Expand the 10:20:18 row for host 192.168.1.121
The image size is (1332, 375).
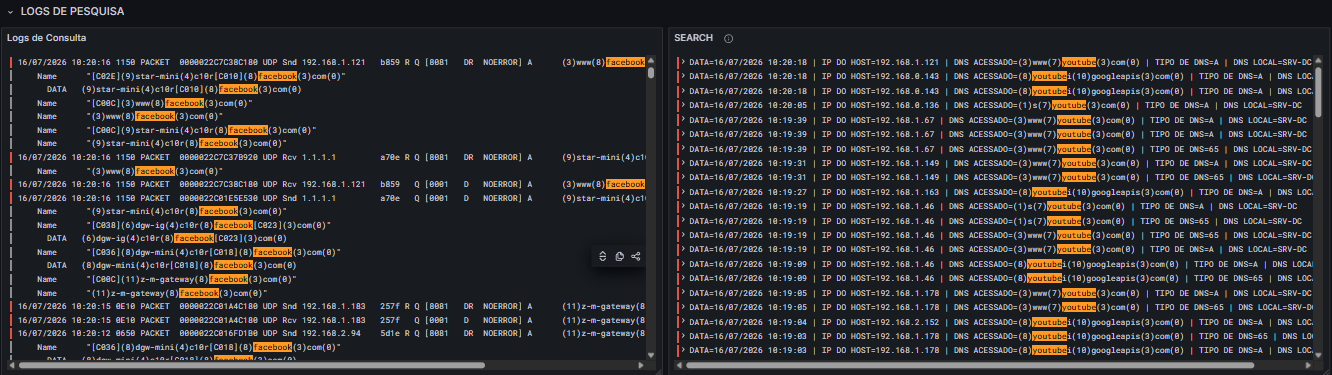click(683, 62)
